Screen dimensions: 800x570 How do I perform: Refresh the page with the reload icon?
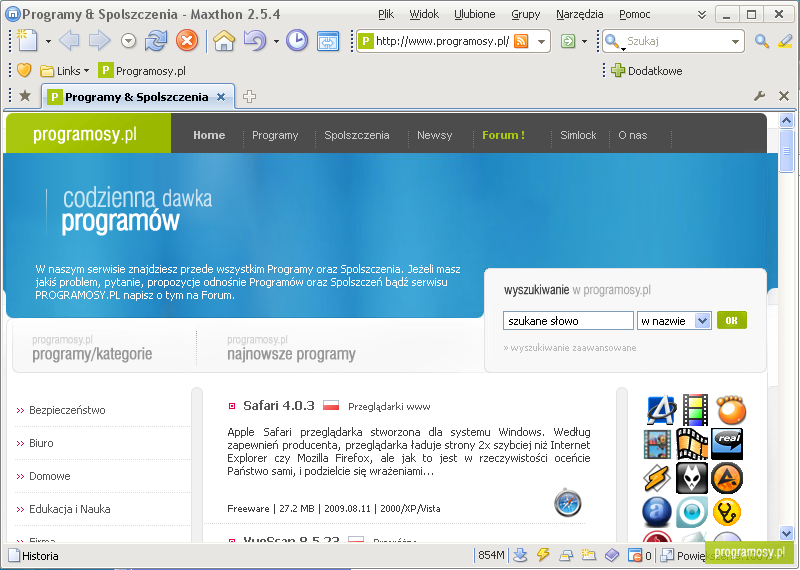tap(156, 41)
